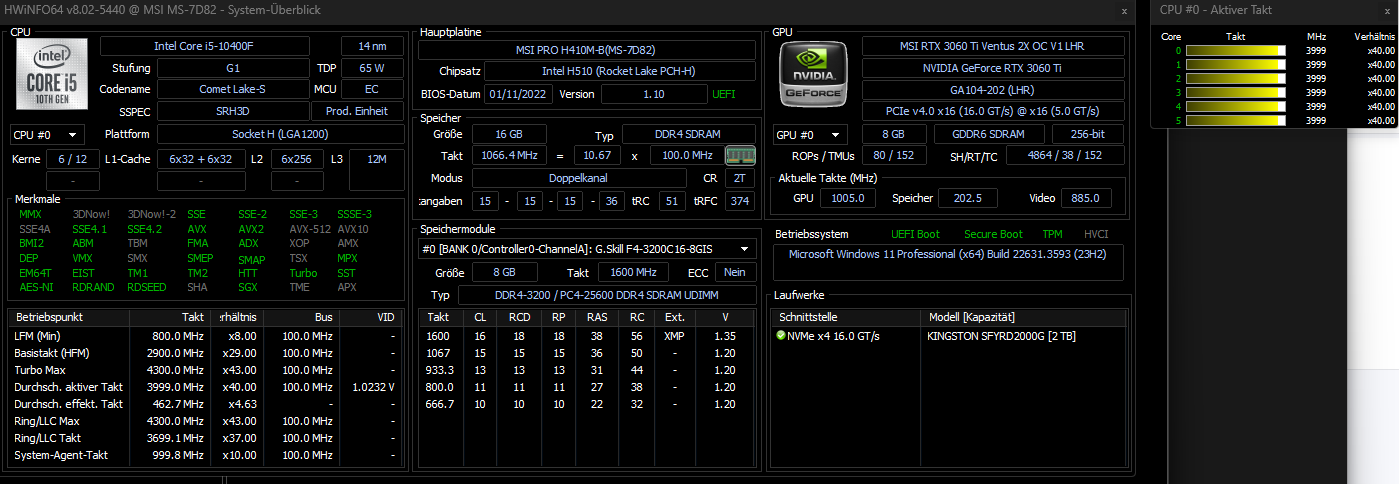Click the 885.0 video clock value
This screenshot has width=1399, height=484.
[x=1085, y=198]
